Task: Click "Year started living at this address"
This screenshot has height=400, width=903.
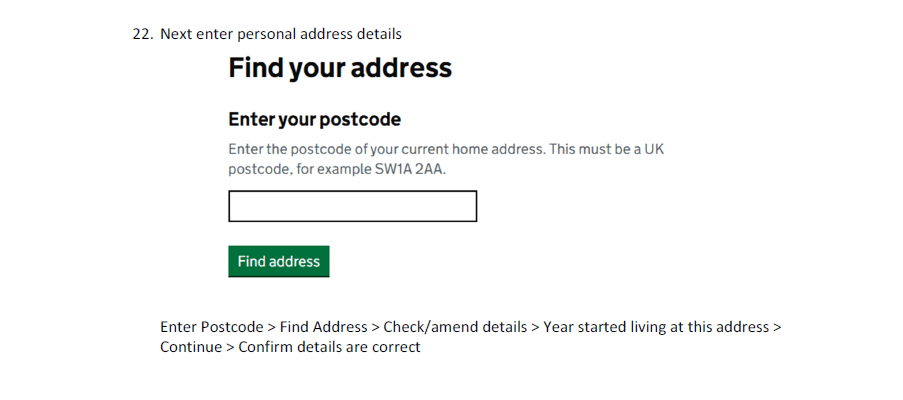Action: [656, 327]
